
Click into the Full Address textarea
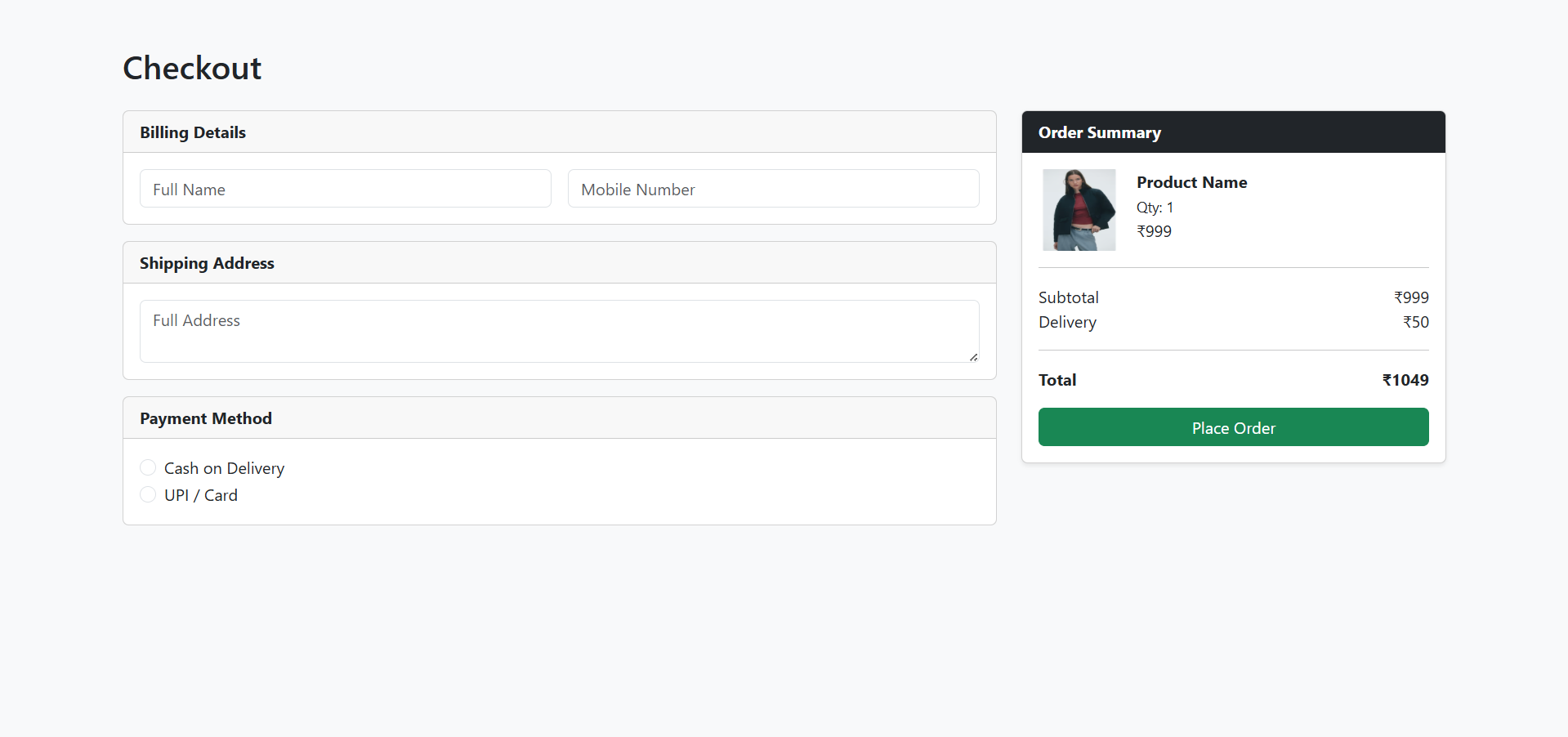coord(559,331)
